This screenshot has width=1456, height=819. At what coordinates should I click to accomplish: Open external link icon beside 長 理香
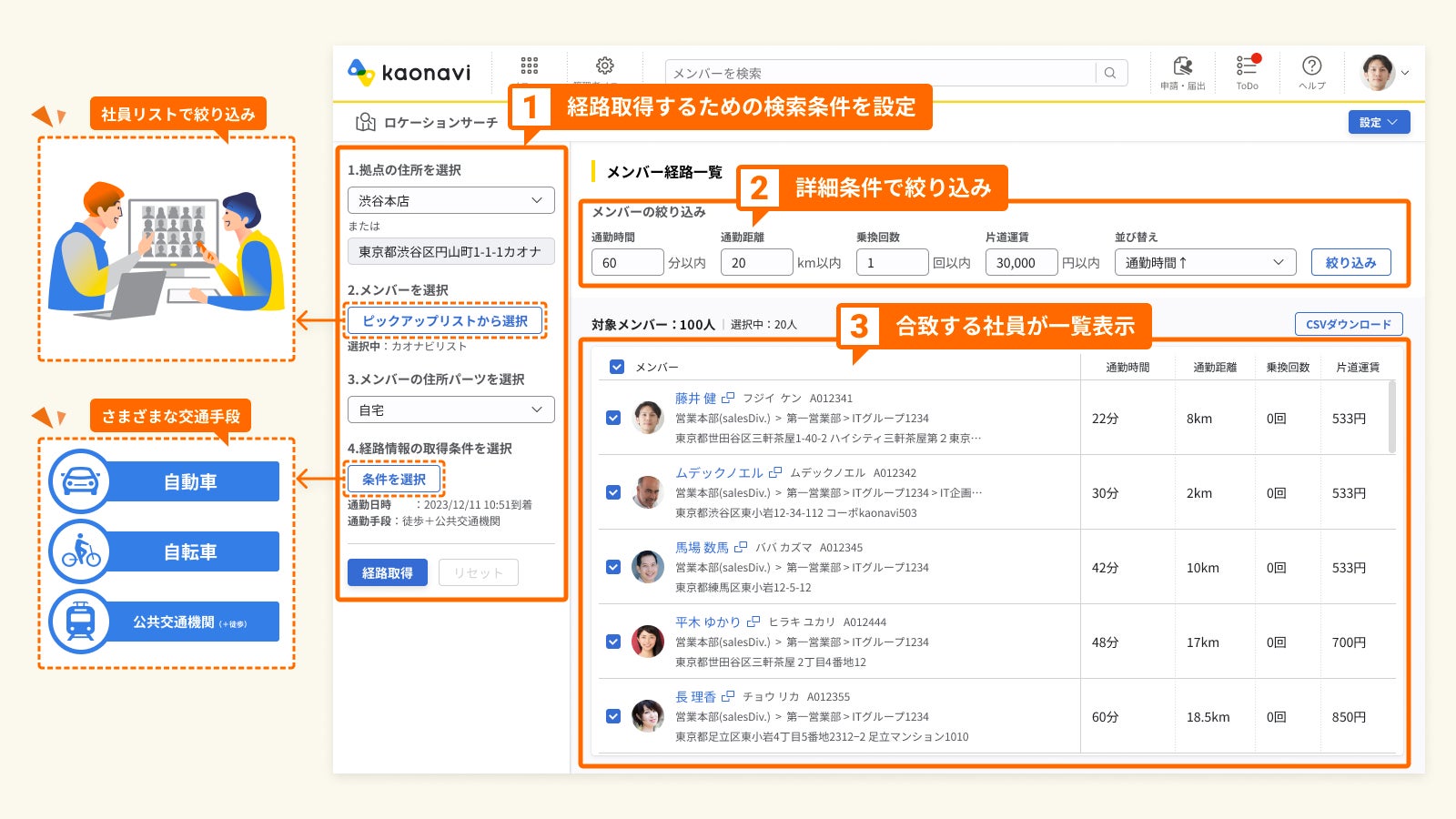[728, 696]
